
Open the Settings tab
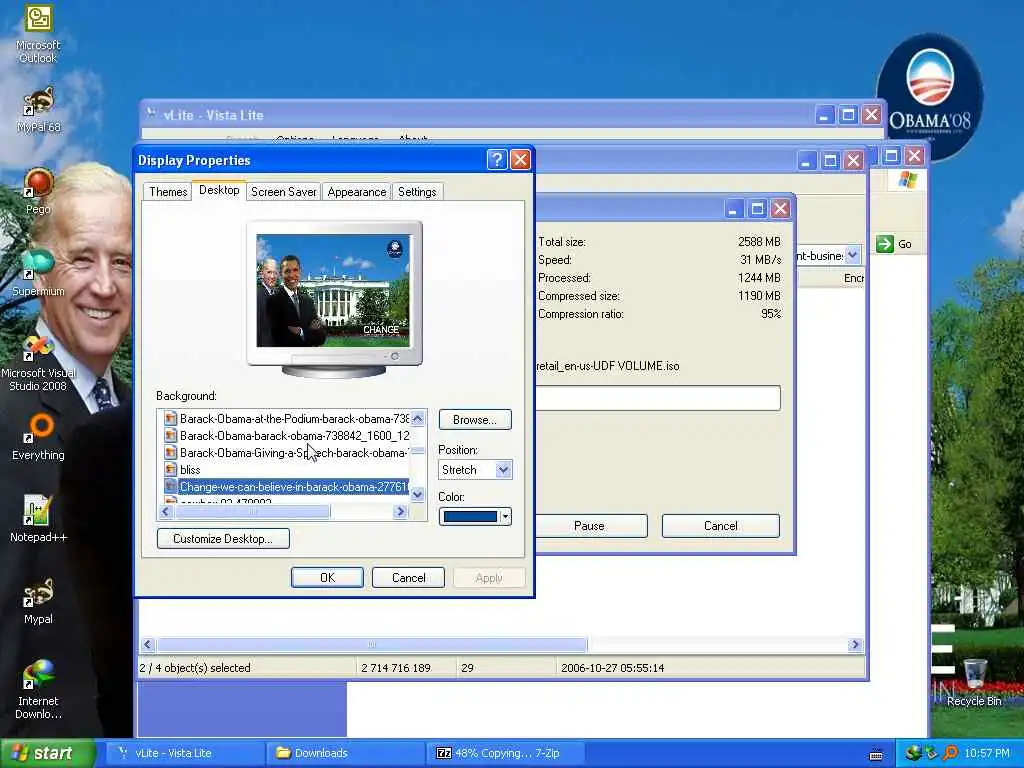click(x=417, y=191)
